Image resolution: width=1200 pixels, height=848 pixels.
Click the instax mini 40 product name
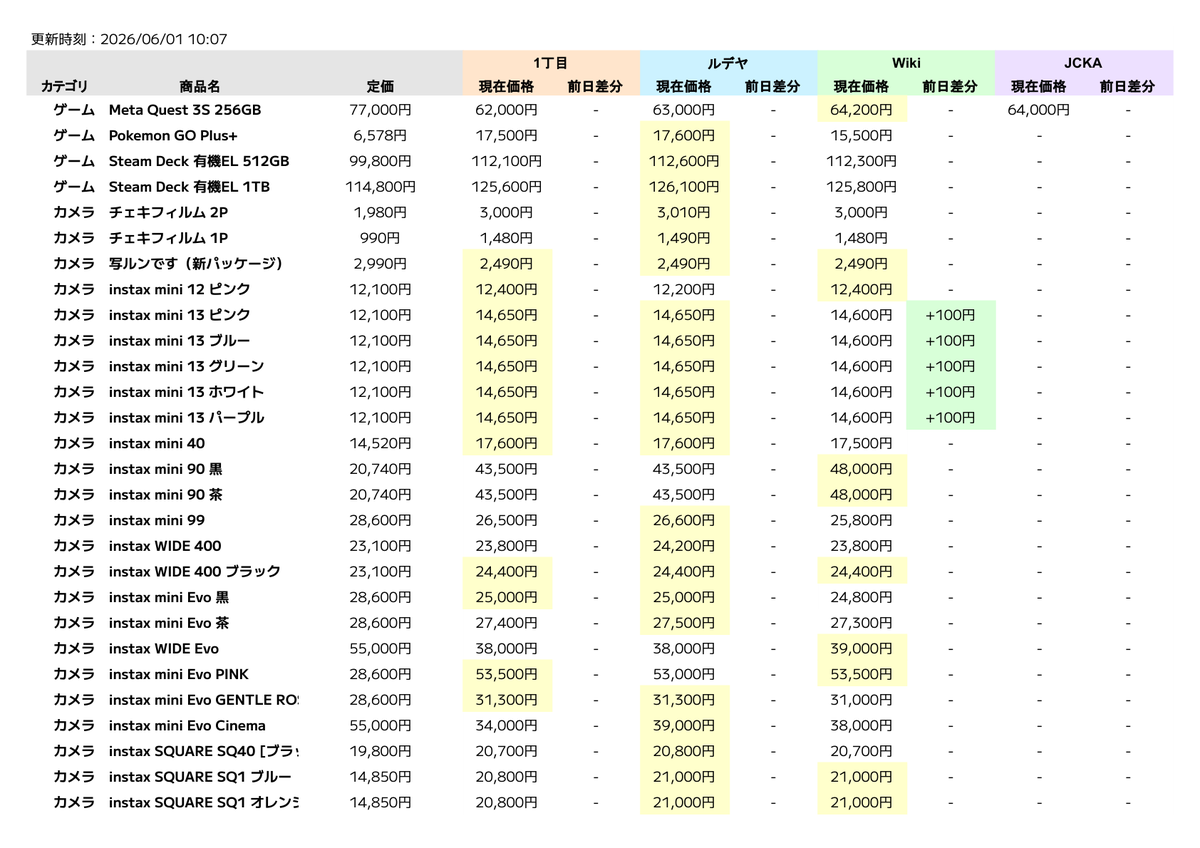pyautogui.click(x=157, y=443)
